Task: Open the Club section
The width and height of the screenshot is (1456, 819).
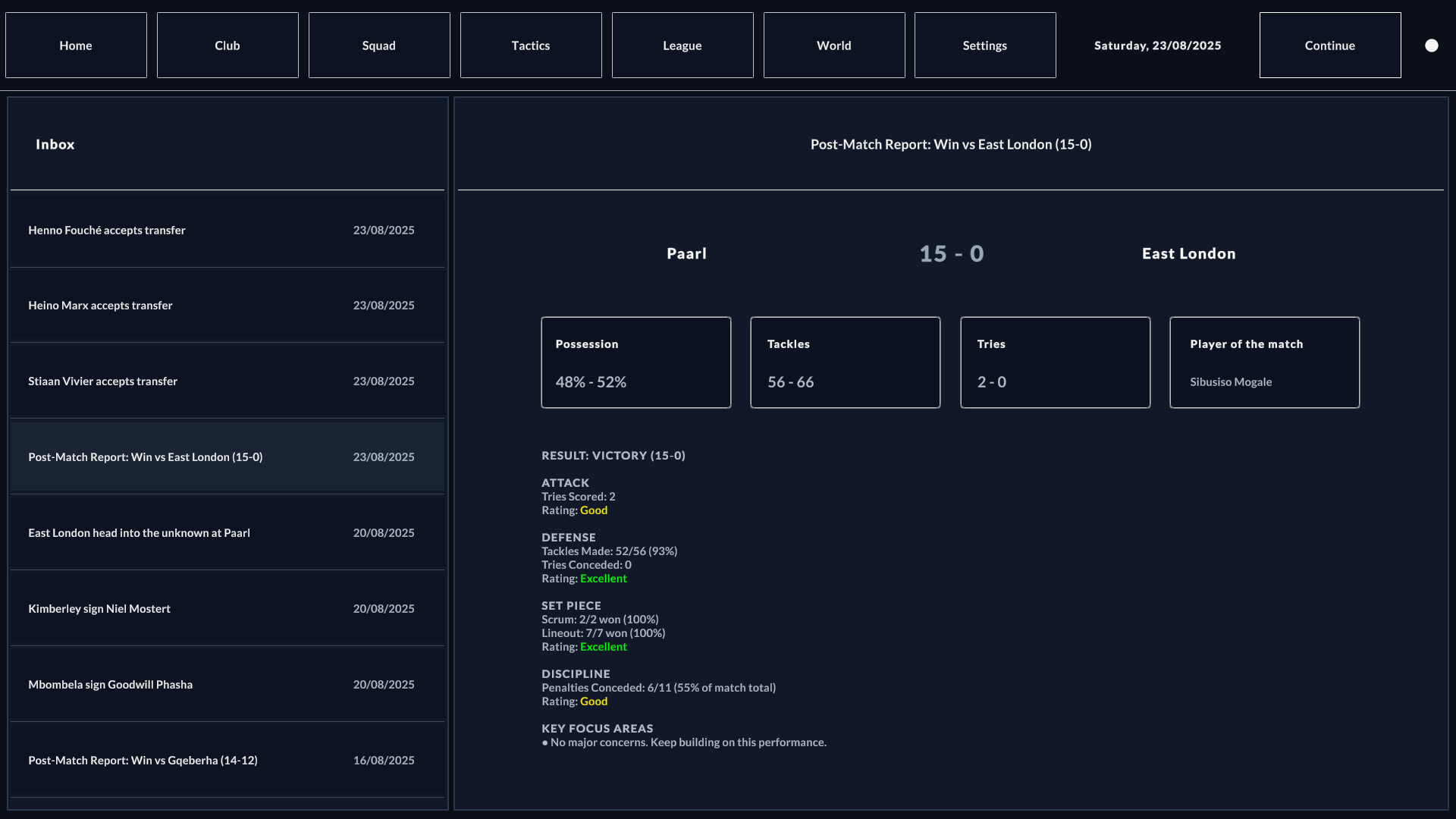Action: click(227, 45)
